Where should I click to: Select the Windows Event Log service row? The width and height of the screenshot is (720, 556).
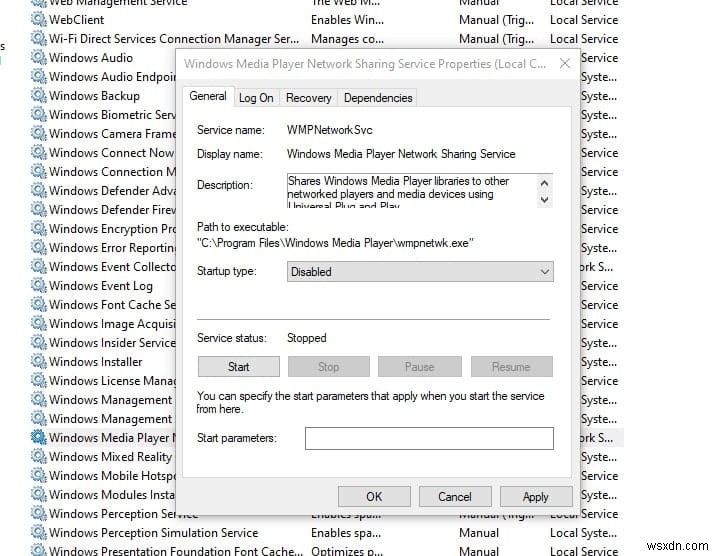pos(101,286)
